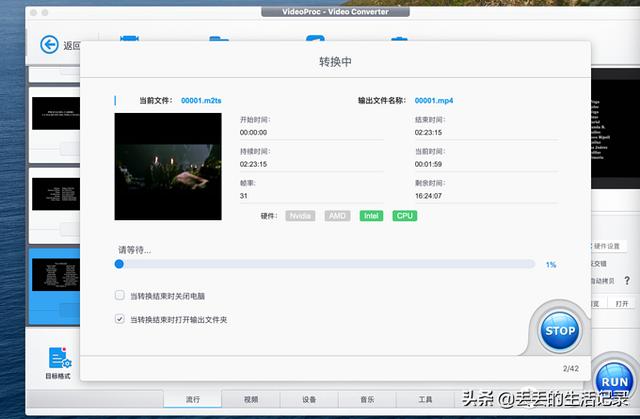Screen dimensions: 640x419
Task: Click the RUN button
Action: (615, 380)
